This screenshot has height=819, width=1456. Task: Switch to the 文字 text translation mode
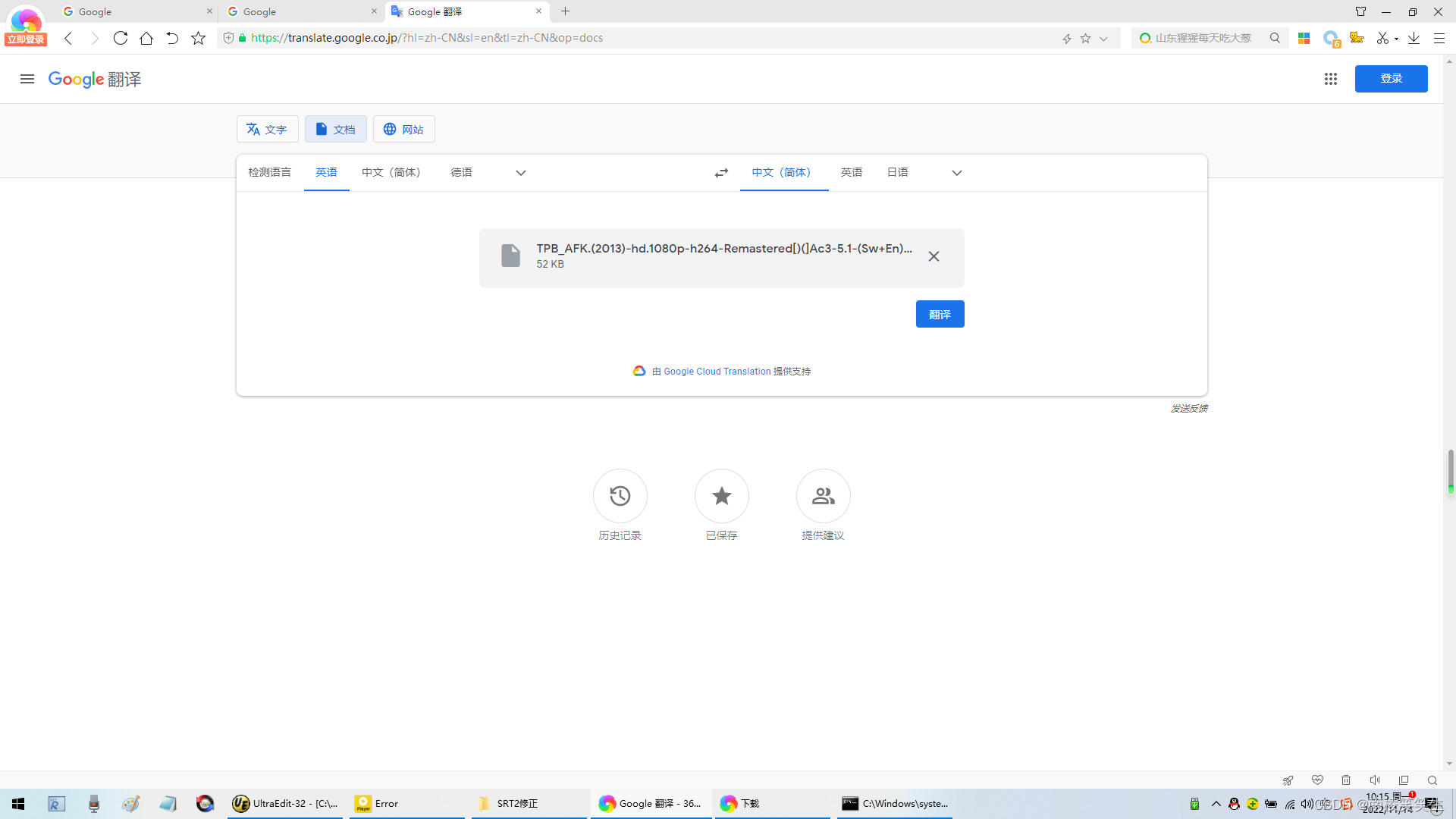(267, 129)
